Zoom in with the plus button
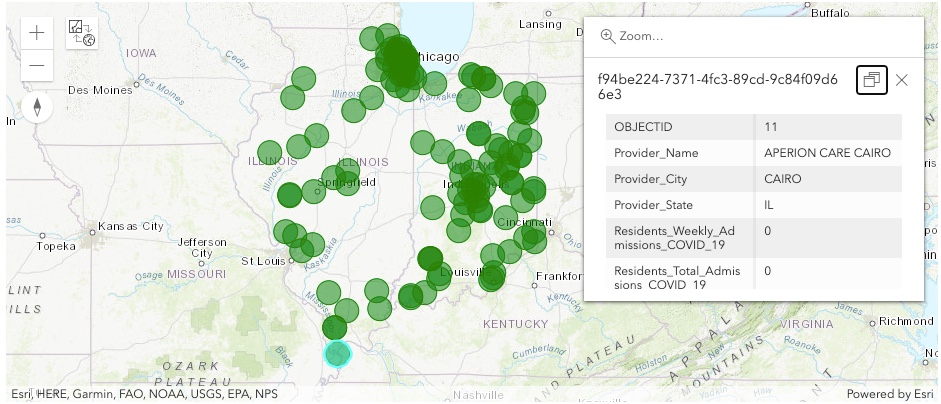This screenshot has height=404, width=941. click(x=37, y=33)
